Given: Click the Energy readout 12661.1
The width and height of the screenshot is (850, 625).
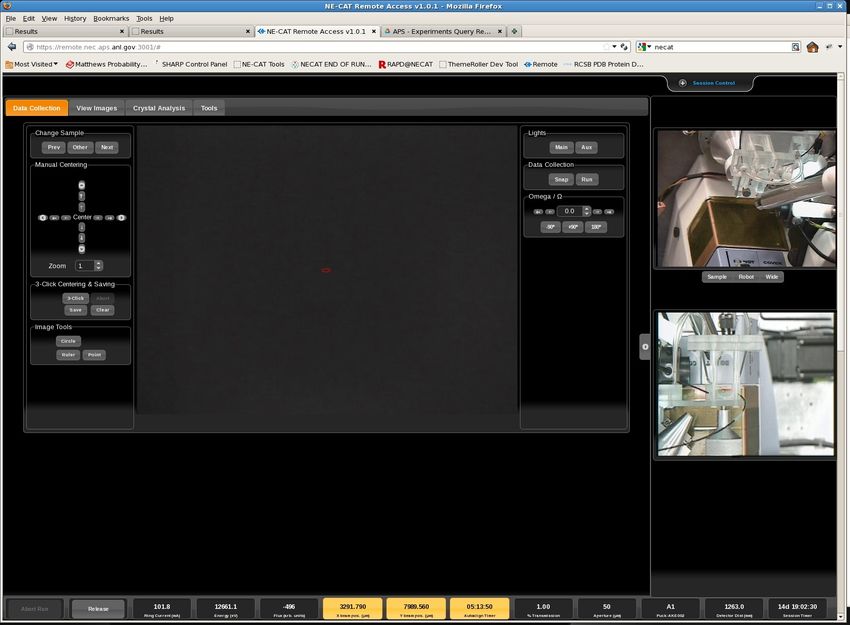Looking at the screenshot, I should pos(226,609).
